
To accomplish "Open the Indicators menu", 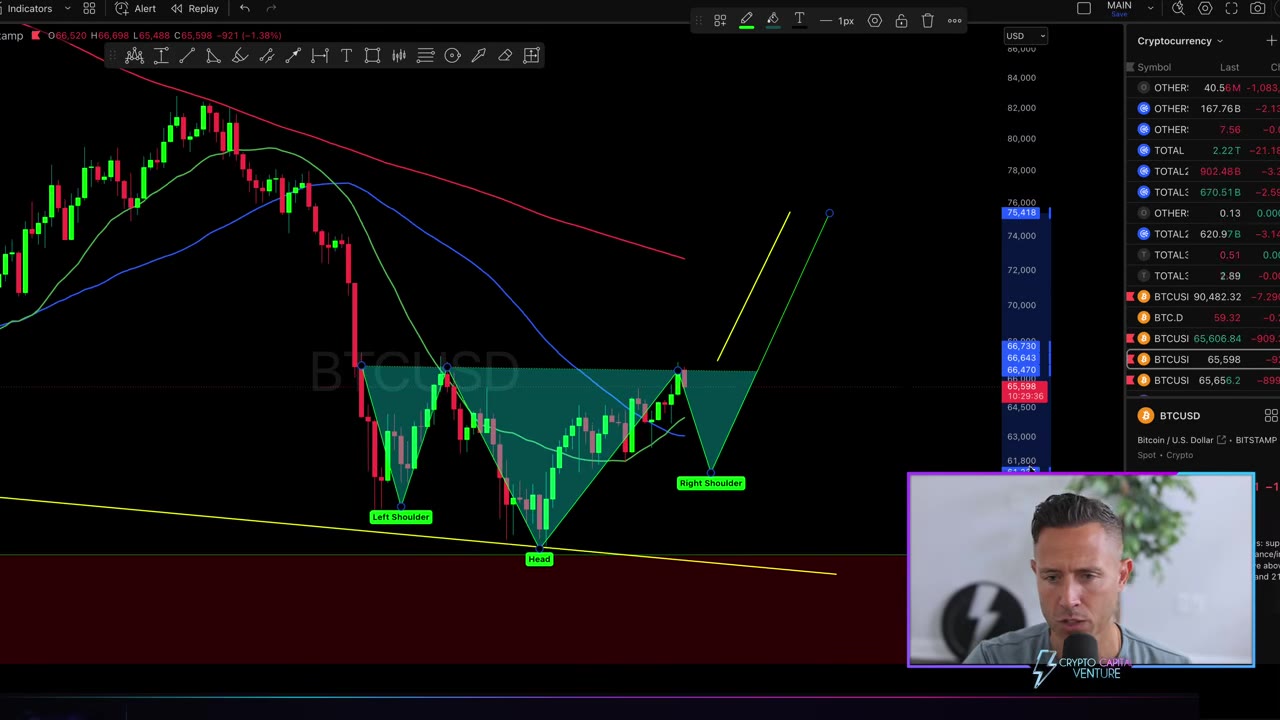I will (x=30, y=8).
